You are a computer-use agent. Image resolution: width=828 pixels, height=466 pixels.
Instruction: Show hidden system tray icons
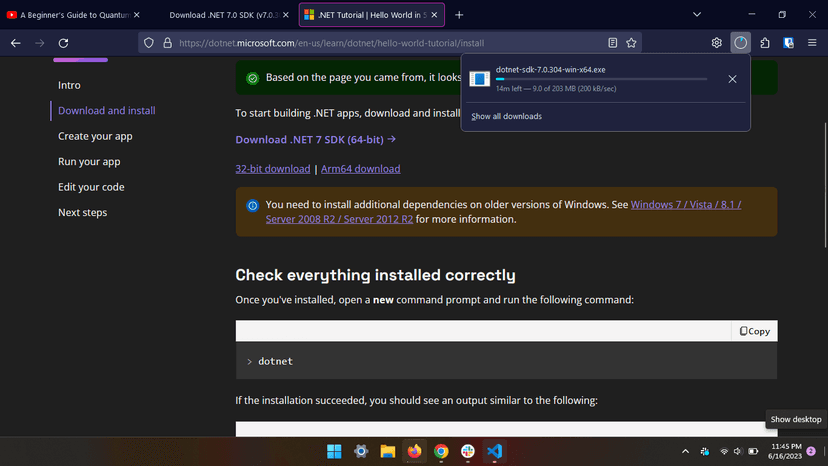tap(686, 452)
